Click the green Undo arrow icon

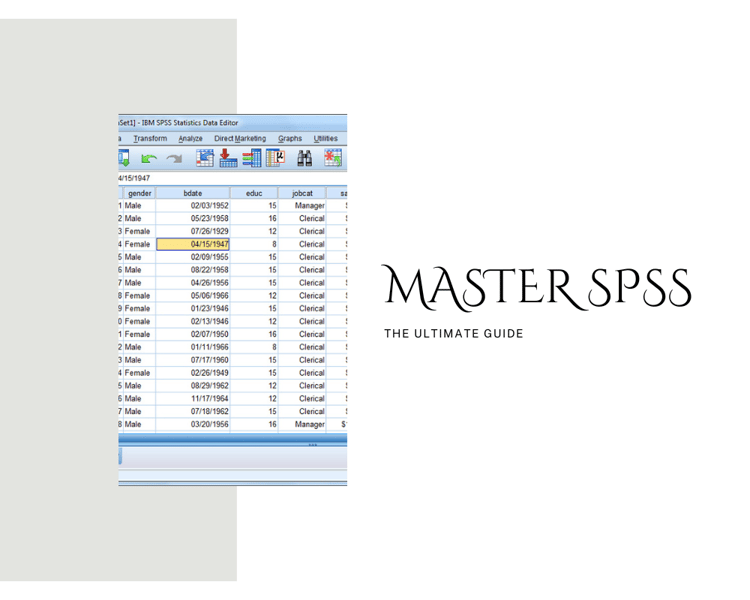(149, 158)
